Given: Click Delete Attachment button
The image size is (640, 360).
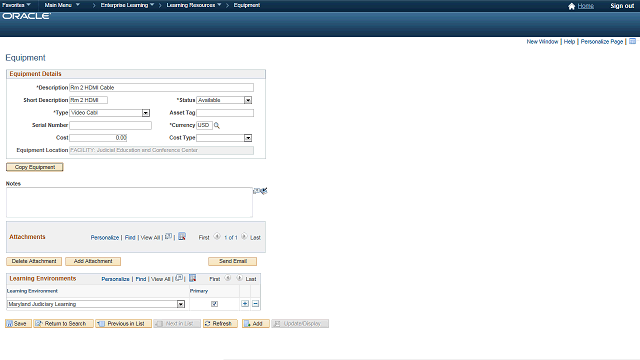Looking at the screenshot, I should 34,261.
